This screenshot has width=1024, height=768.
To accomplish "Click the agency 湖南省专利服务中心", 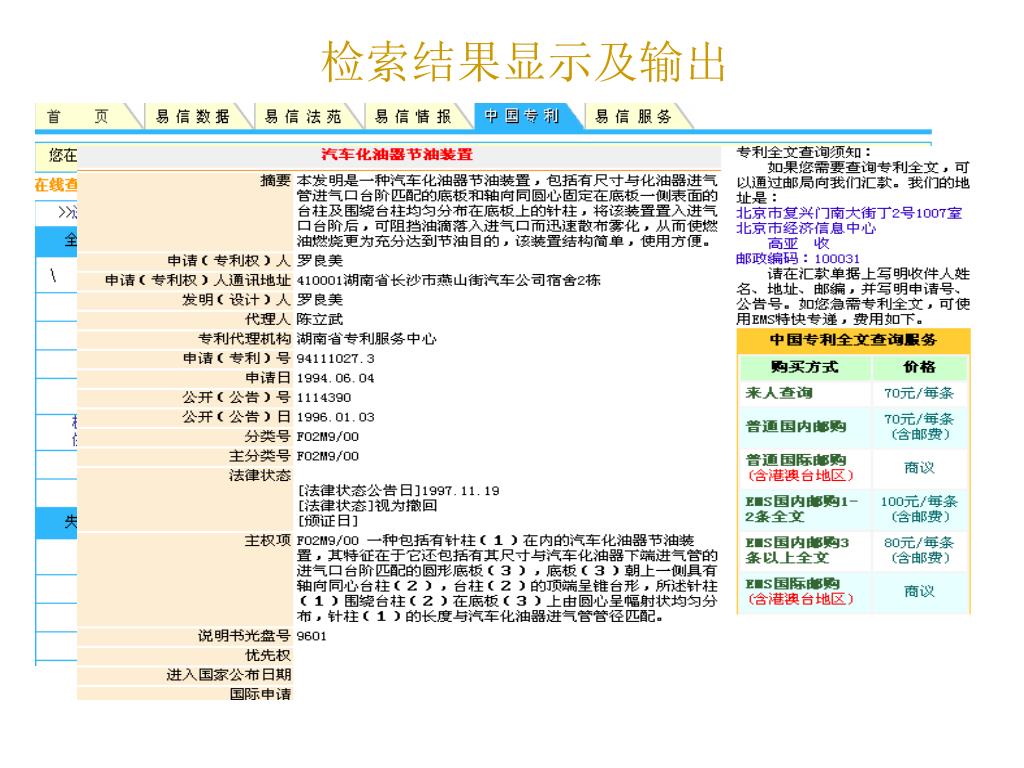I will [x=366, y=339].
